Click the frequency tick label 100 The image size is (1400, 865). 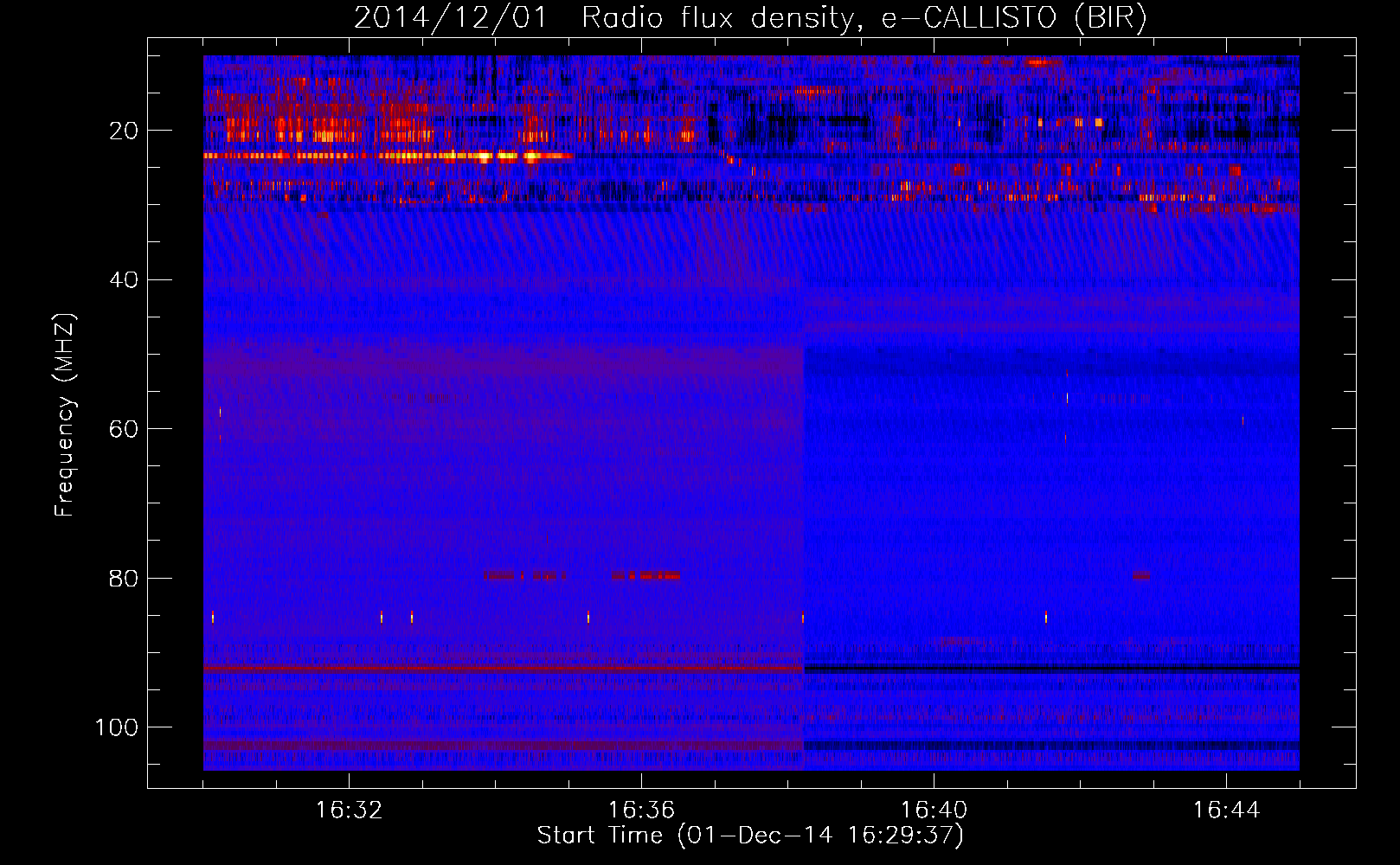point(117,727)
